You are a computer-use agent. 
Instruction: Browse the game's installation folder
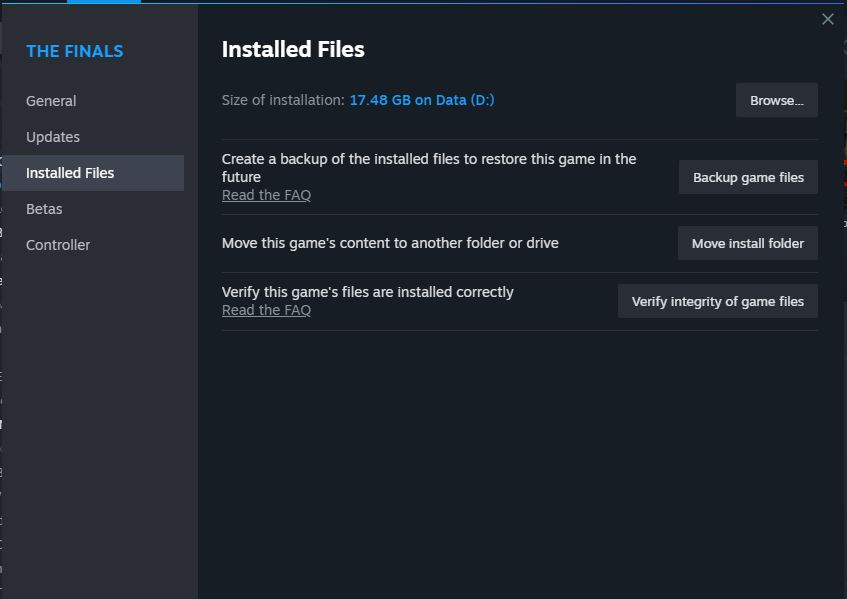click(x=776, y=99)
